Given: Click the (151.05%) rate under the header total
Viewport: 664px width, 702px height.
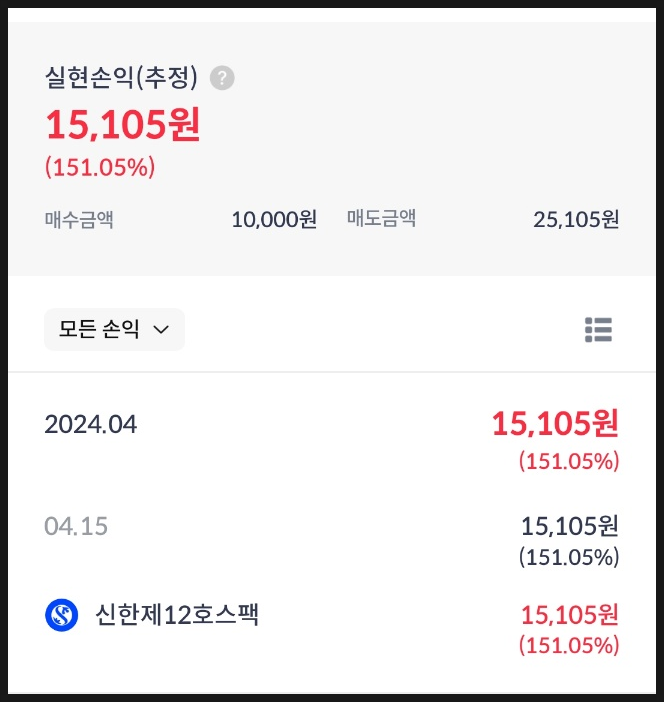Looking at the screenshot, I should (100, 167).
